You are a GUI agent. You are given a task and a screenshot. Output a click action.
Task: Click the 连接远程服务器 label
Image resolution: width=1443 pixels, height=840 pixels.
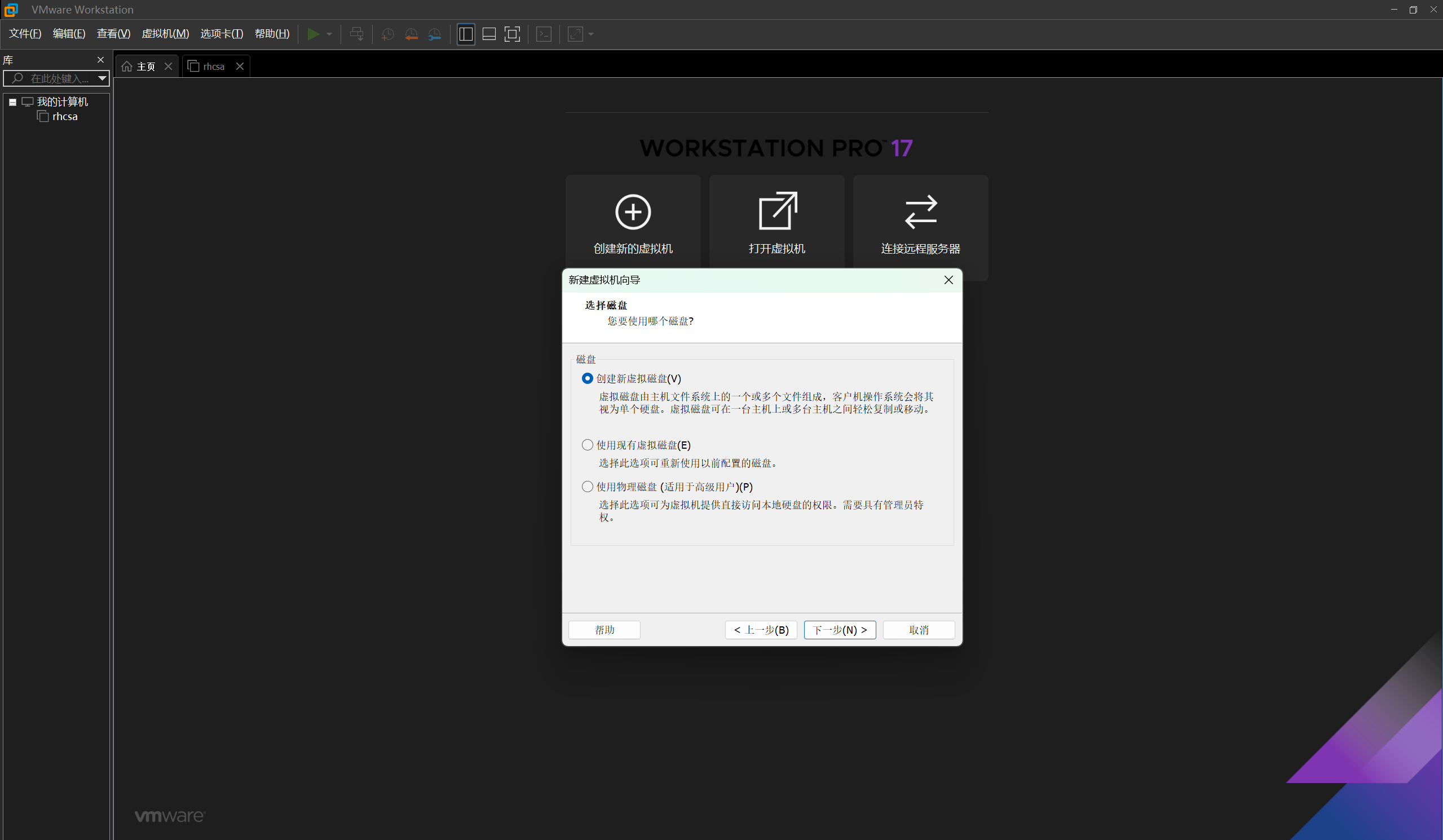point(920,249)
